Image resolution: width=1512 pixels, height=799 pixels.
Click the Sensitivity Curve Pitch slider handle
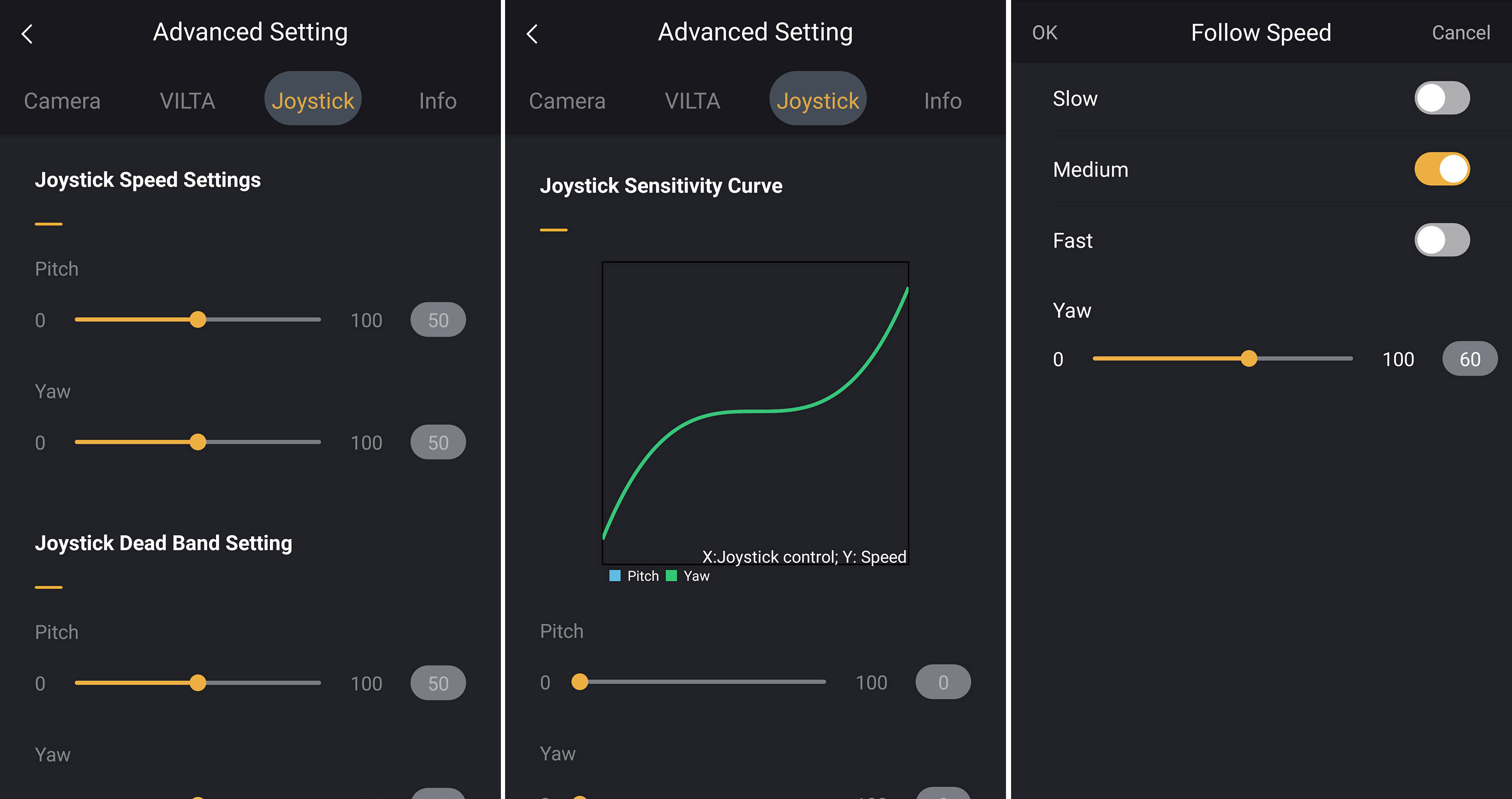point(579,682)
